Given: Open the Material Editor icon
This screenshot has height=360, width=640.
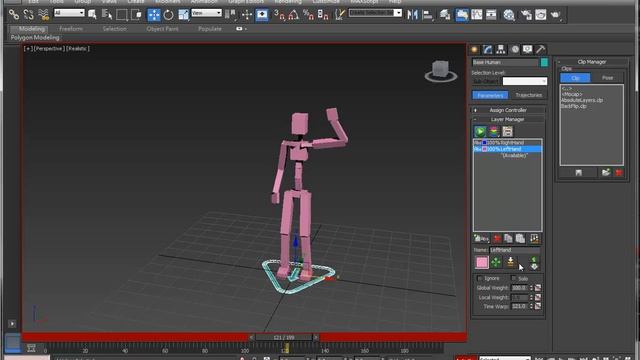Looking at the screenshot, I should [x=509, y=15].
